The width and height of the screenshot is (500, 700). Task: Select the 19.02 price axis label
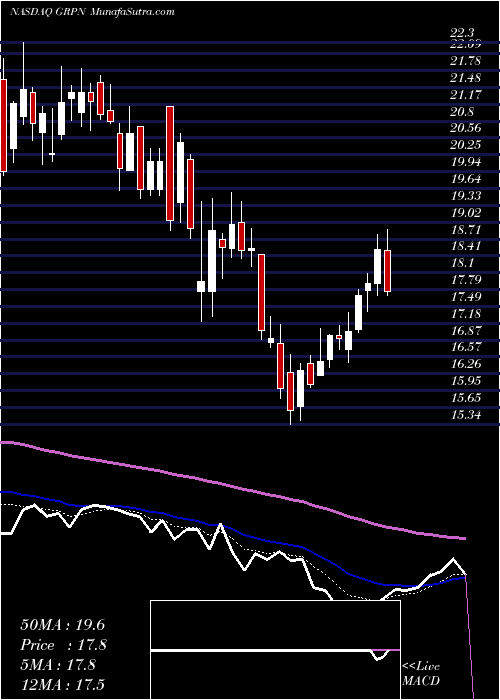[x=466, y=212]
